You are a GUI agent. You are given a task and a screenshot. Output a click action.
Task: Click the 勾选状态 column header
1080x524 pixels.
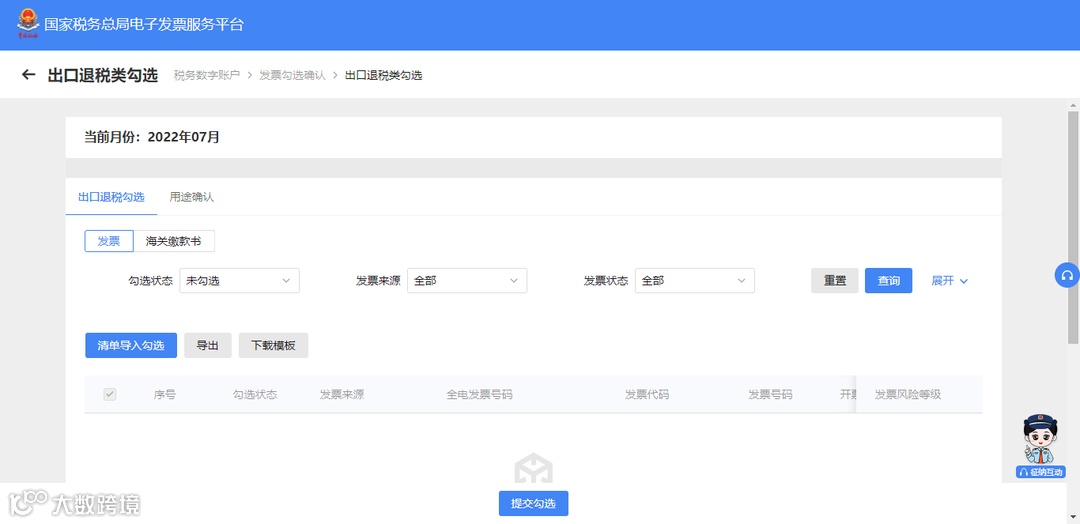tap(255, 395)
